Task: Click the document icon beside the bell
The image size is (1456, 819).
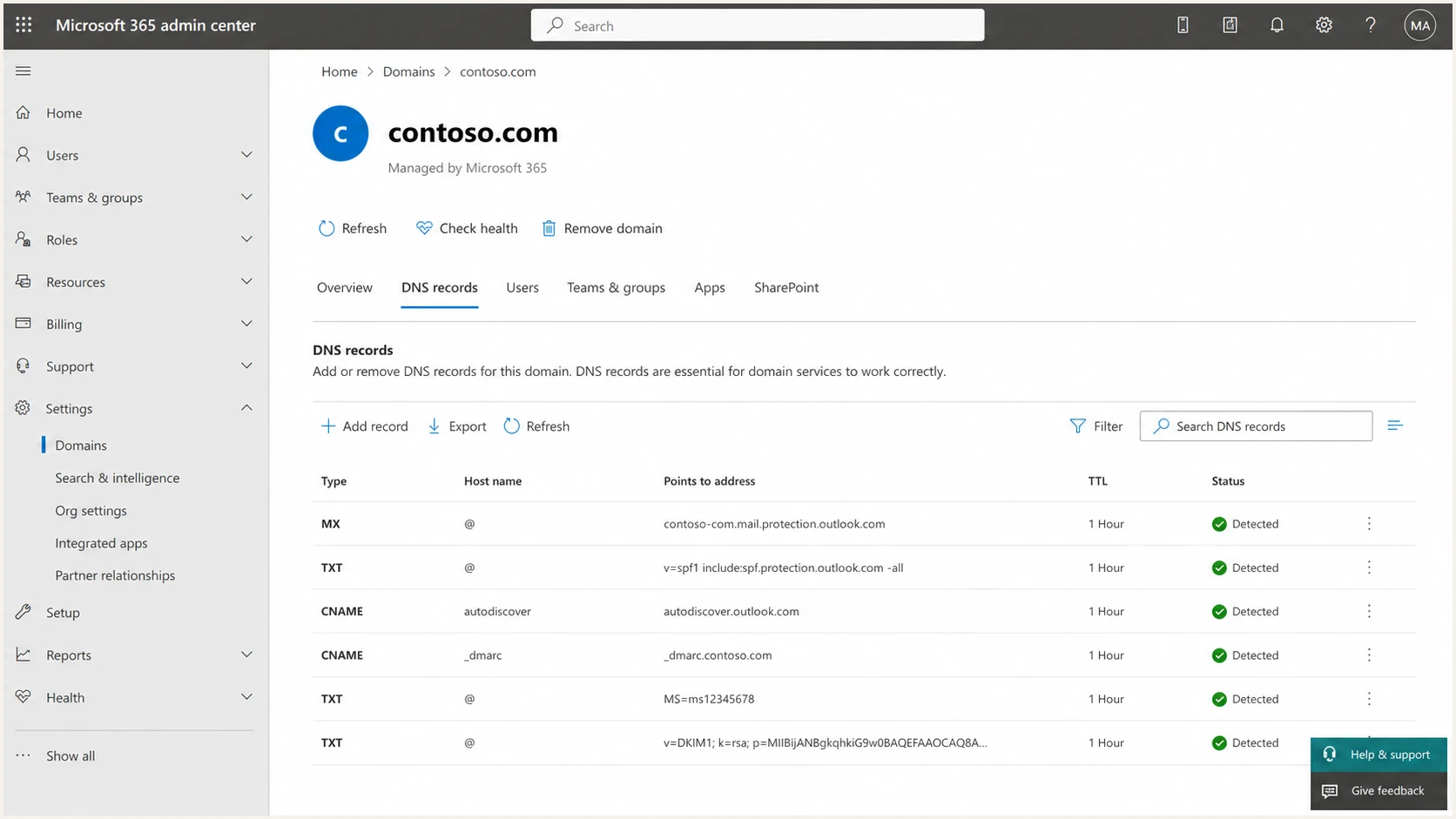Action: 1230,25
